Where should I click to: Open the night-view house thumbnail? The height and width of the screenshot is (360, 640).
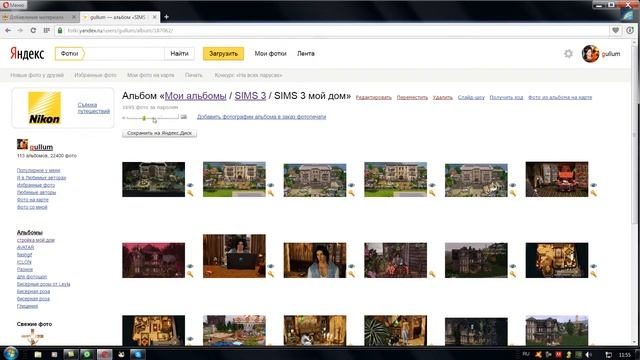point(153,179)
